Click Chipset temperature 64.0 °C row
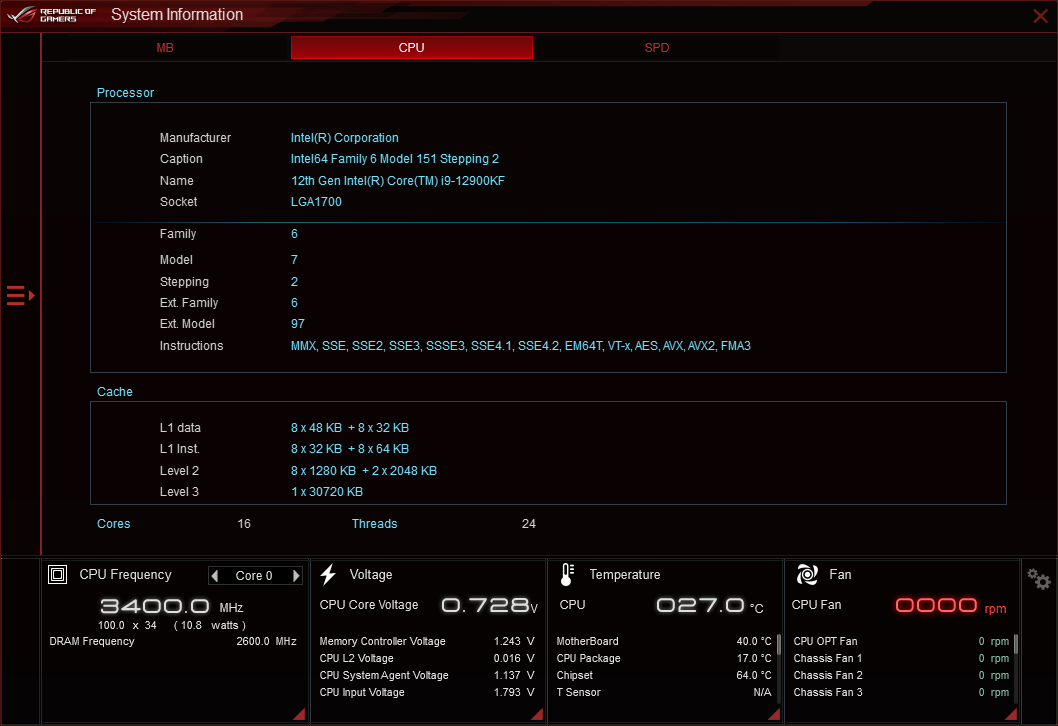This screenshot has width=1058, height=726. pyautogui.click(x=663, y=675)
